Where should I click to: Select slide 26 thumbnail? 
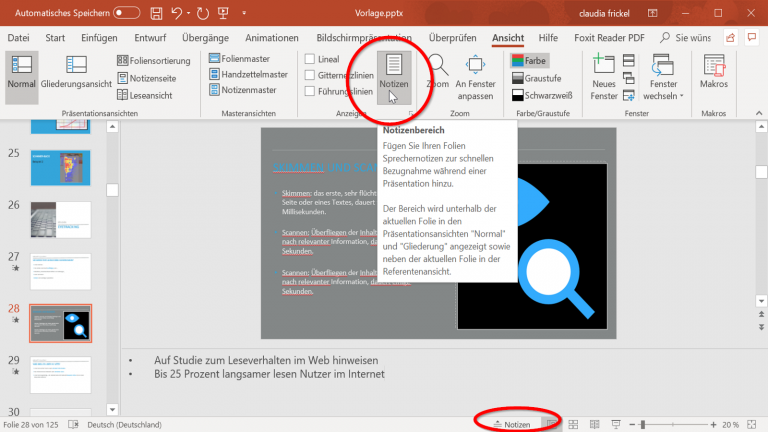tap(61, 218)
